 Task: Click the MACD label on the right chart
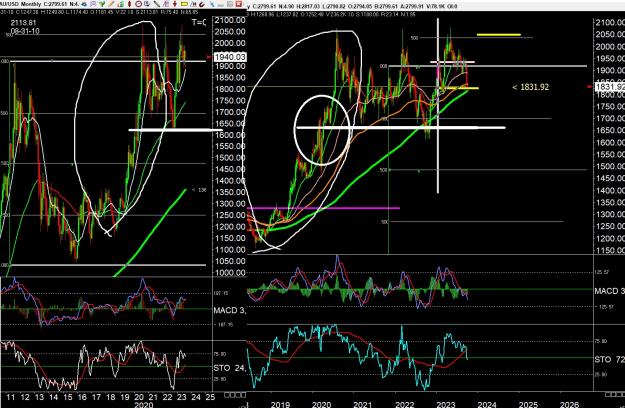pos(609,291)
